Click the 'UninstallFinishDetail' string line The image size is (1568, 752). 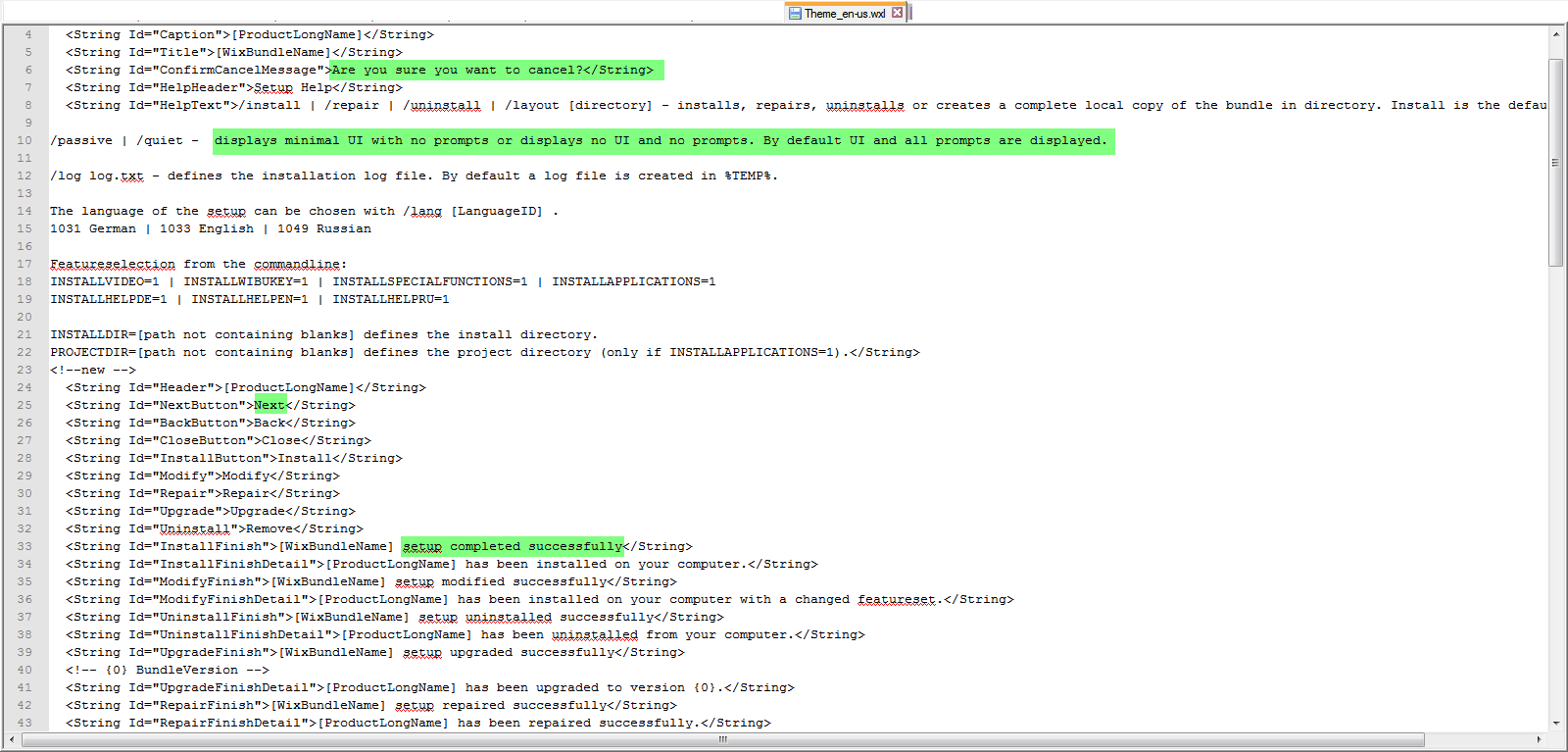click(x=465, y=634)
